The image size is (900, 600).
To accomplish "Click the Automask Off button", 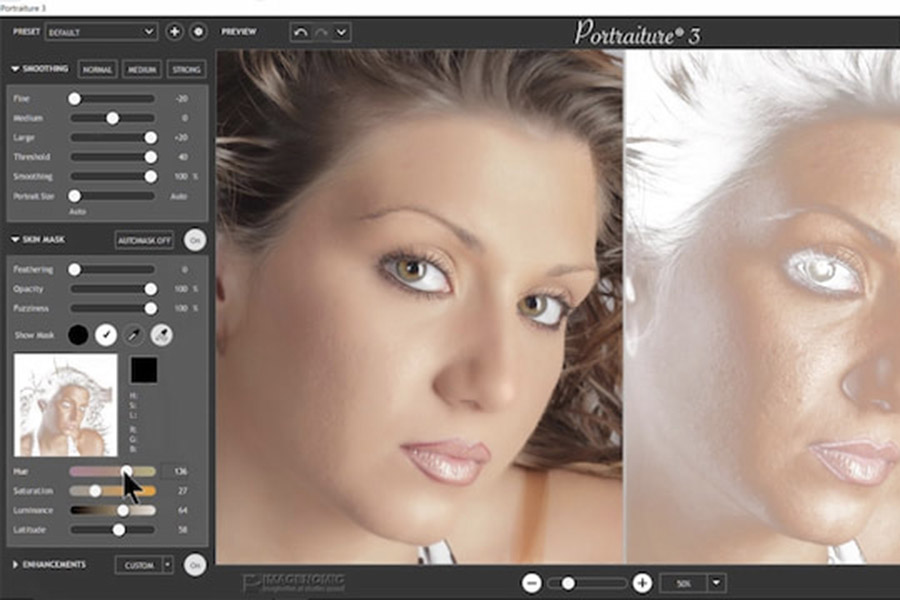I will pos(144,240).
